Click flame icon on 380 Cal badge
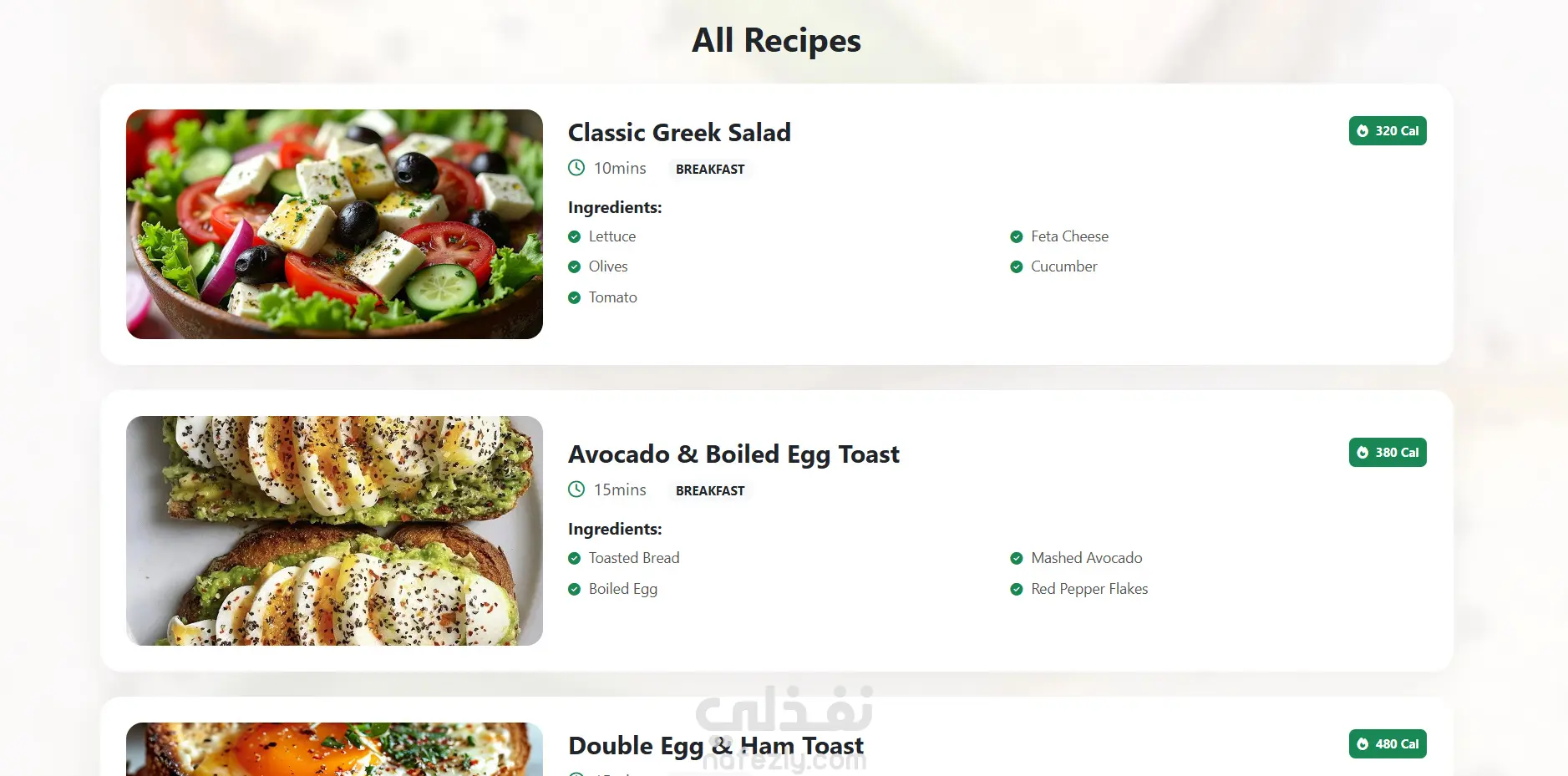 pyautogui.click(x=1362, y=453)
